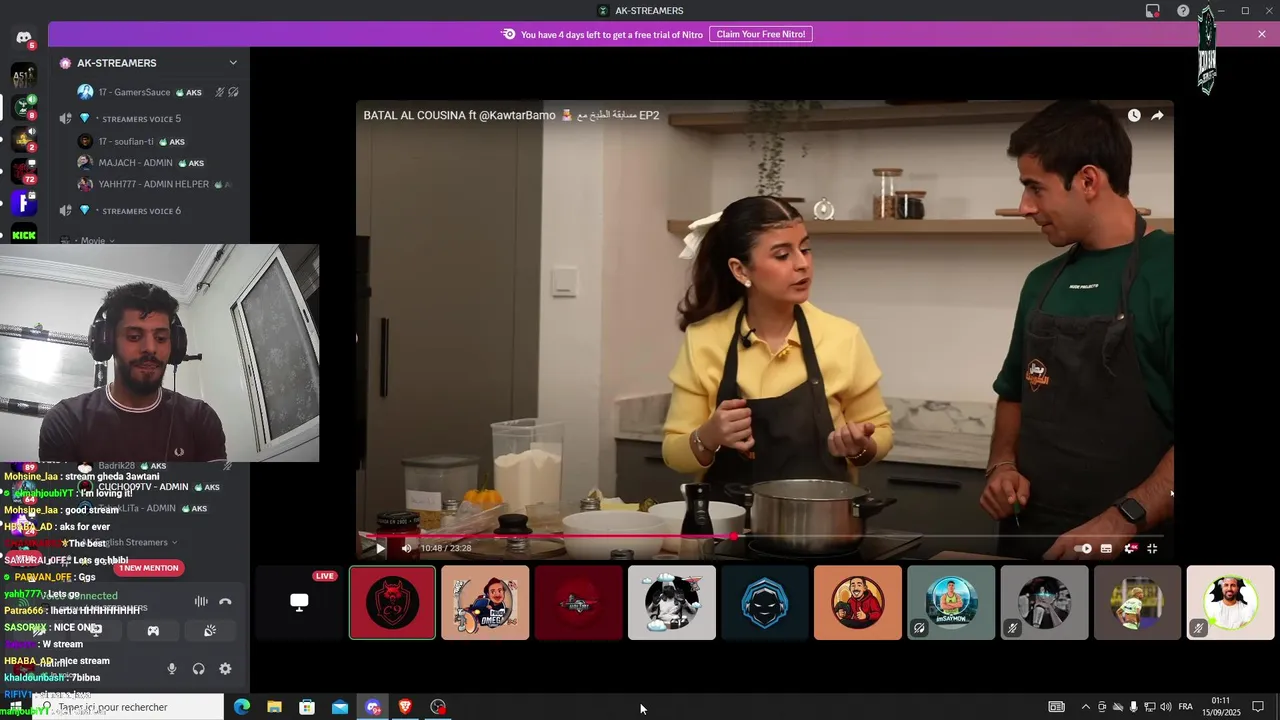This screenshot has height=720, width=1280.
Task: Open the A51 server icon
Action: point(23,76)
